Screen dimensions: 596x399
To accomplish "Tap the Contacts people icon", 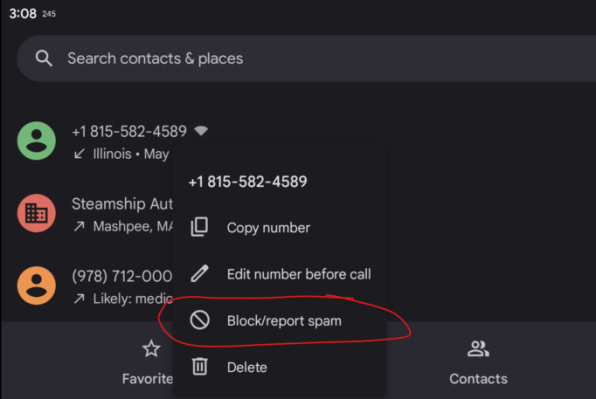I will point(478,348).
